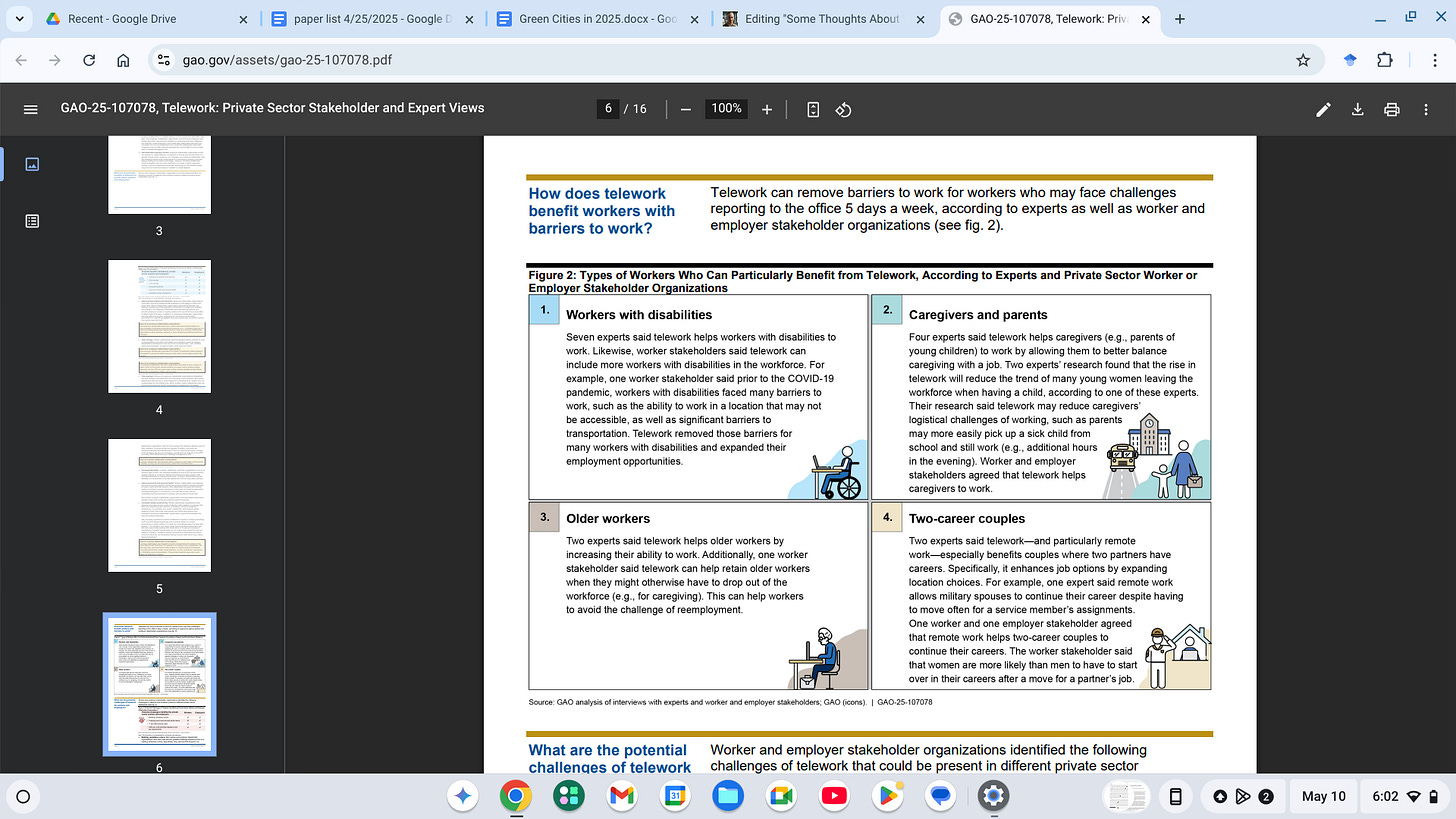Open Settings gear from the shelf
This screenshot has height=819, width=1456.
pos(993,796)
